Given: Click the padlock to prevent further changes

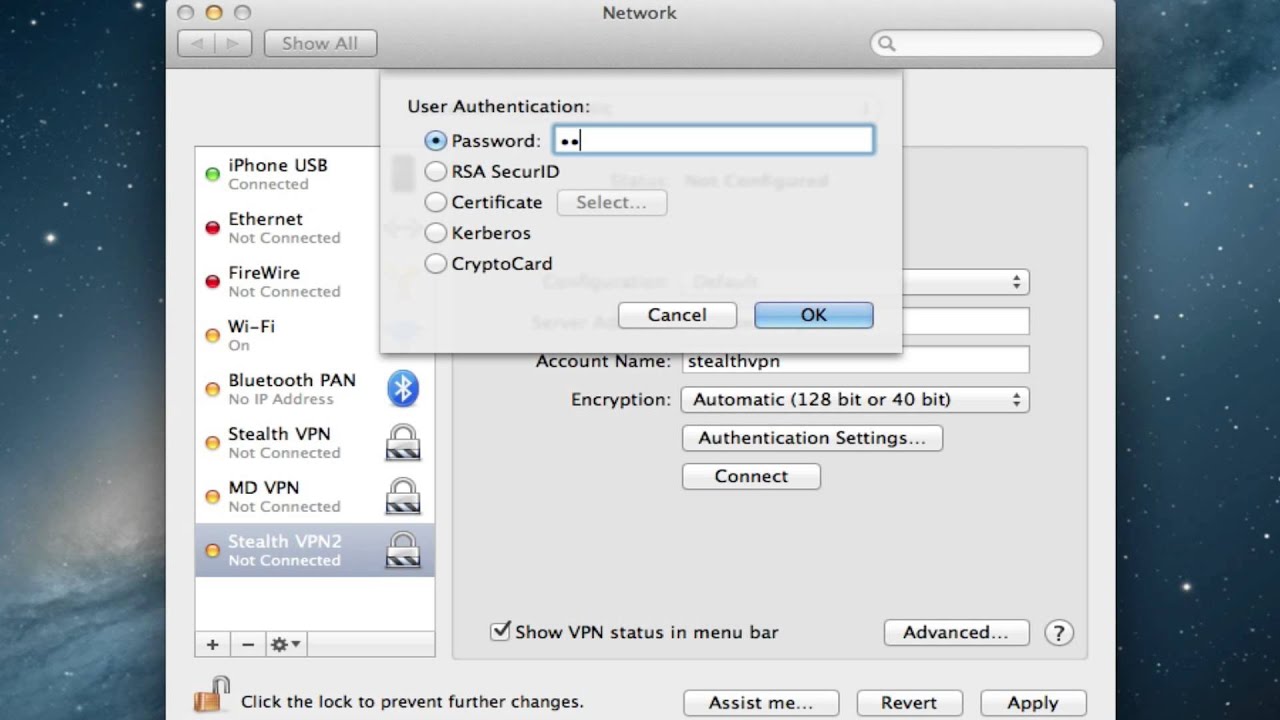Looking at the screenshot, I should [211, 695].
